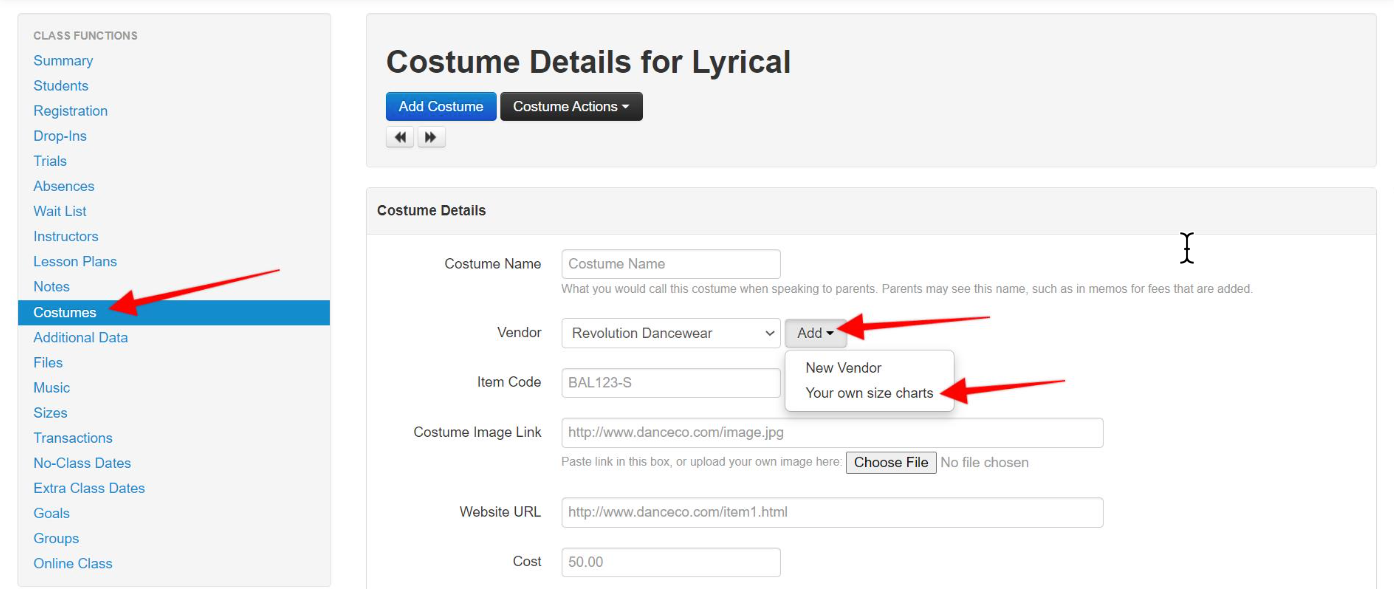
Task: Toggle the Add vendor dropdown button
Action: pos(815,333)
